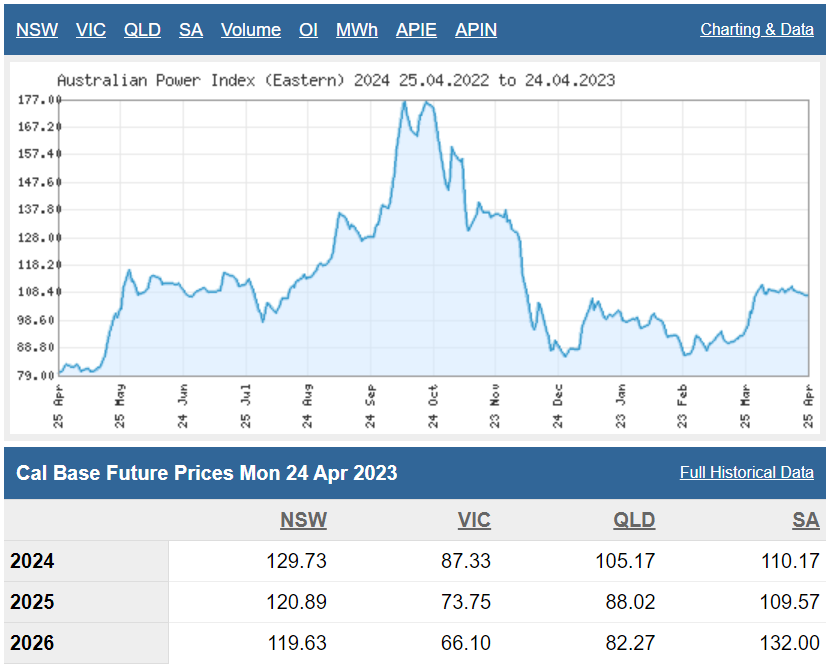The width and height of the screenshot is (830, 665).
Task: Select the APIE index tab
Action: tap(416, 30)
